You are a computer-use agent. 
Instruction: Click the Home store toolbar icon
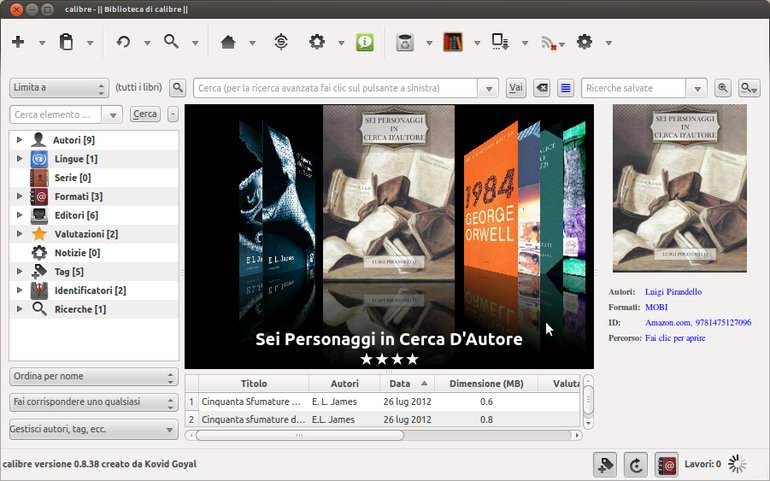[x=228, y=42]
